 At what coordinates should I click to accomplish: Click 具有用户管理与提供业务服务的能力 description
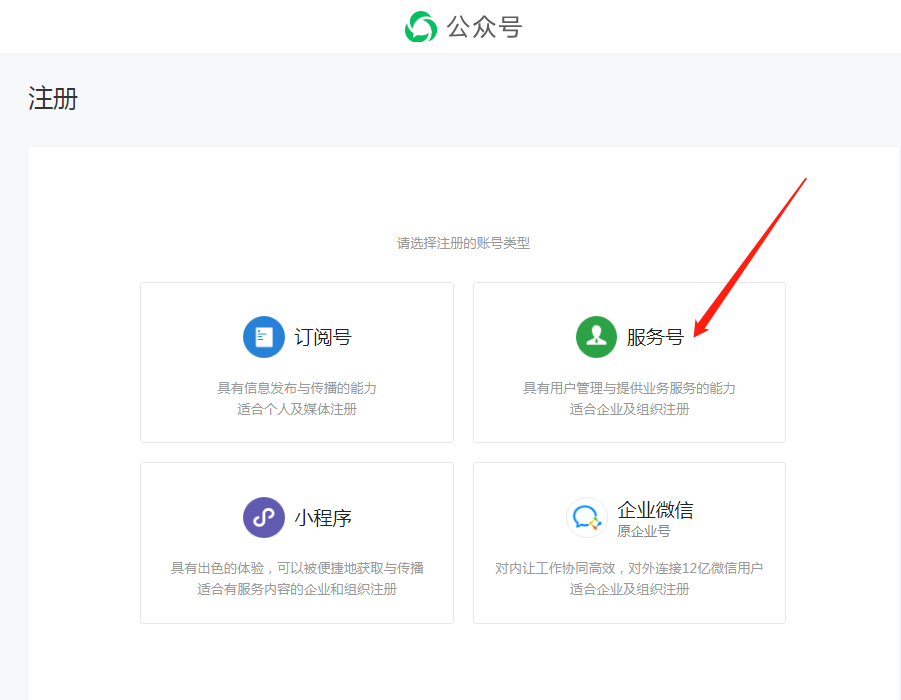tap(629, 388)
